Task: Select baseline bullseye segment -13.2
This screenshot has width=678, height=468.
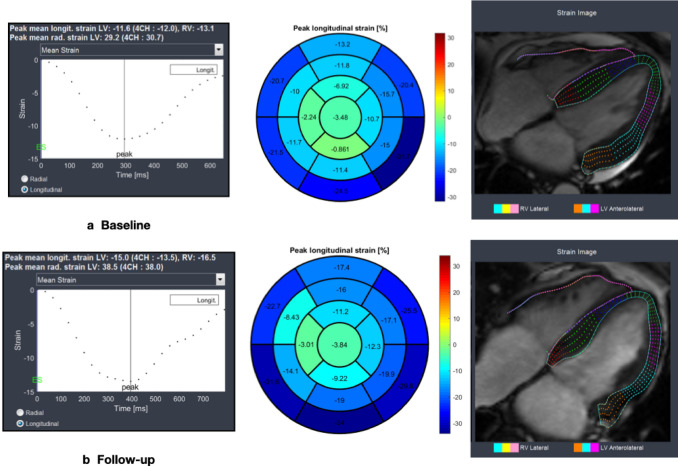Action: click(x=342, y=45)
